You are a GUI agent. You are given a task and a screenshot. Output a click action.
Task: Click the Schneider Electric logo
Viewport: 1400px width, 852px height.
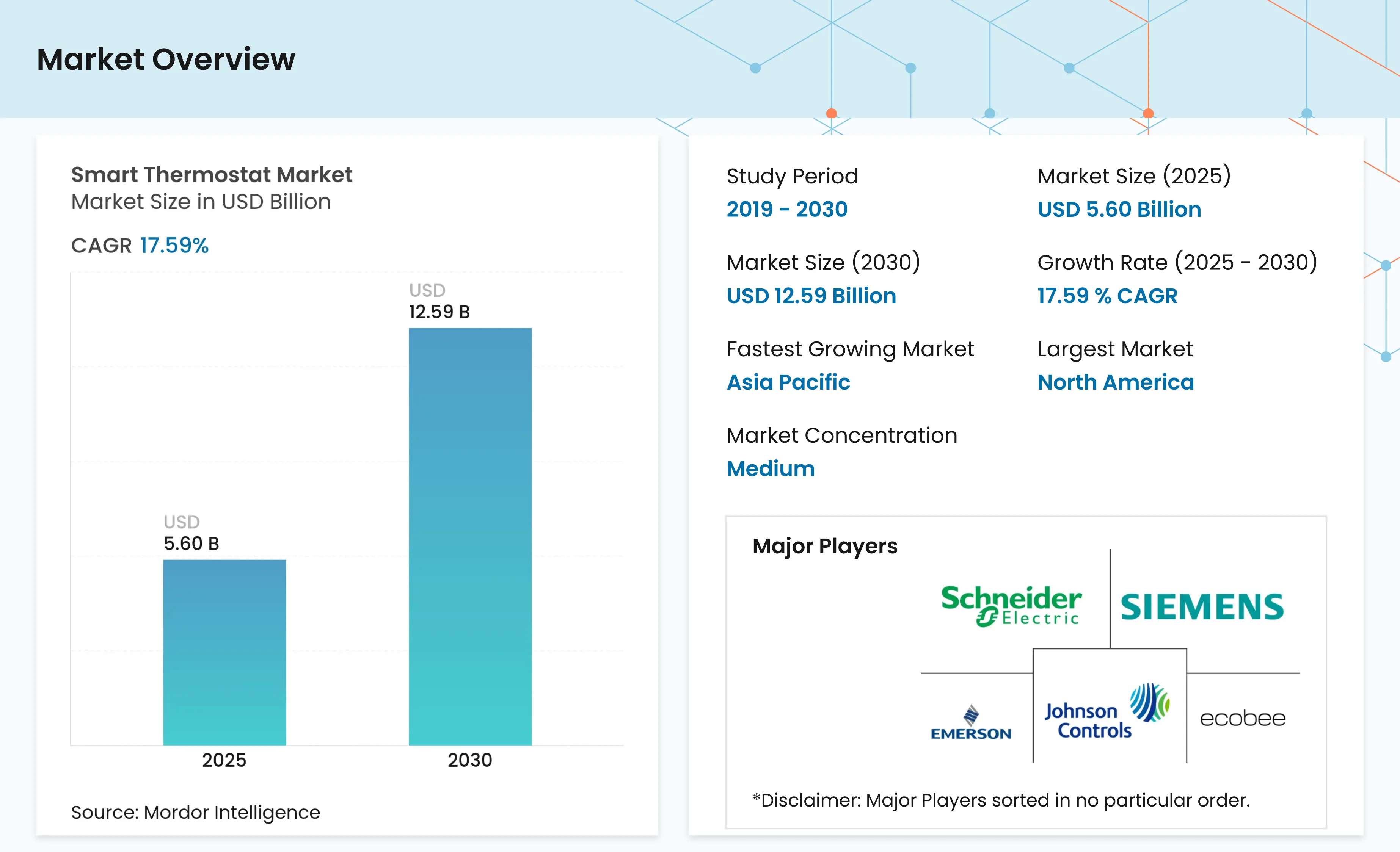(1011, 606)
